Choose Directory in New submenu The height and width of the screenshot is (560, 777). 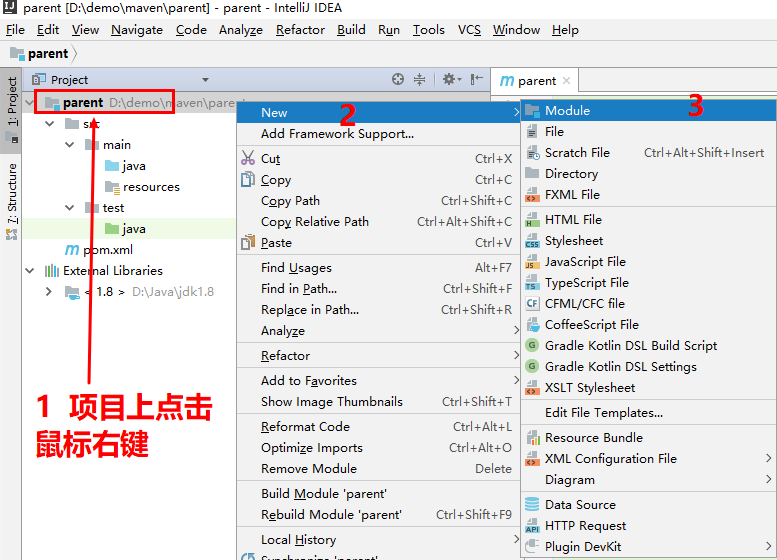coord(649,173)
